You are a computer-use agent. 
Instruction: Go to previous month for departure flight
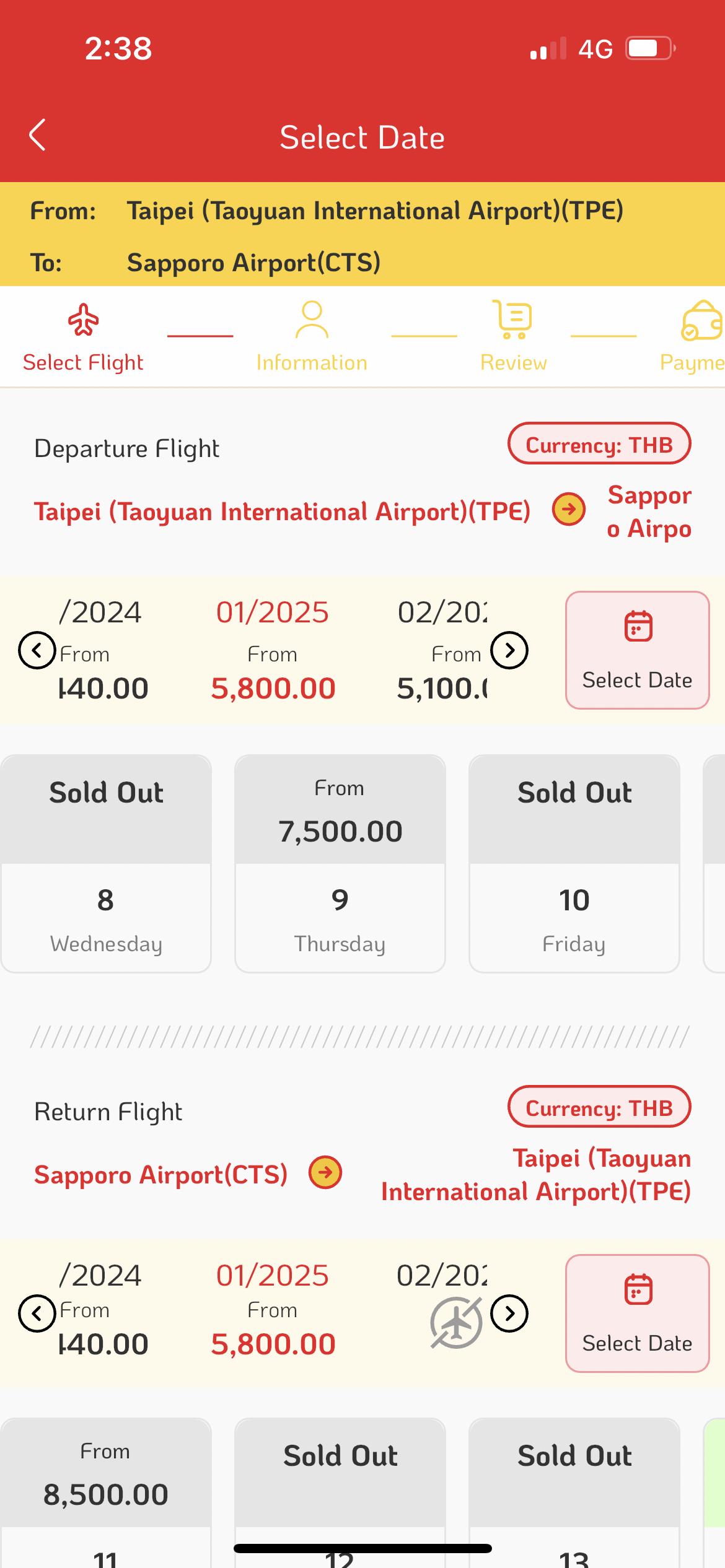click(x=37, y=650)
